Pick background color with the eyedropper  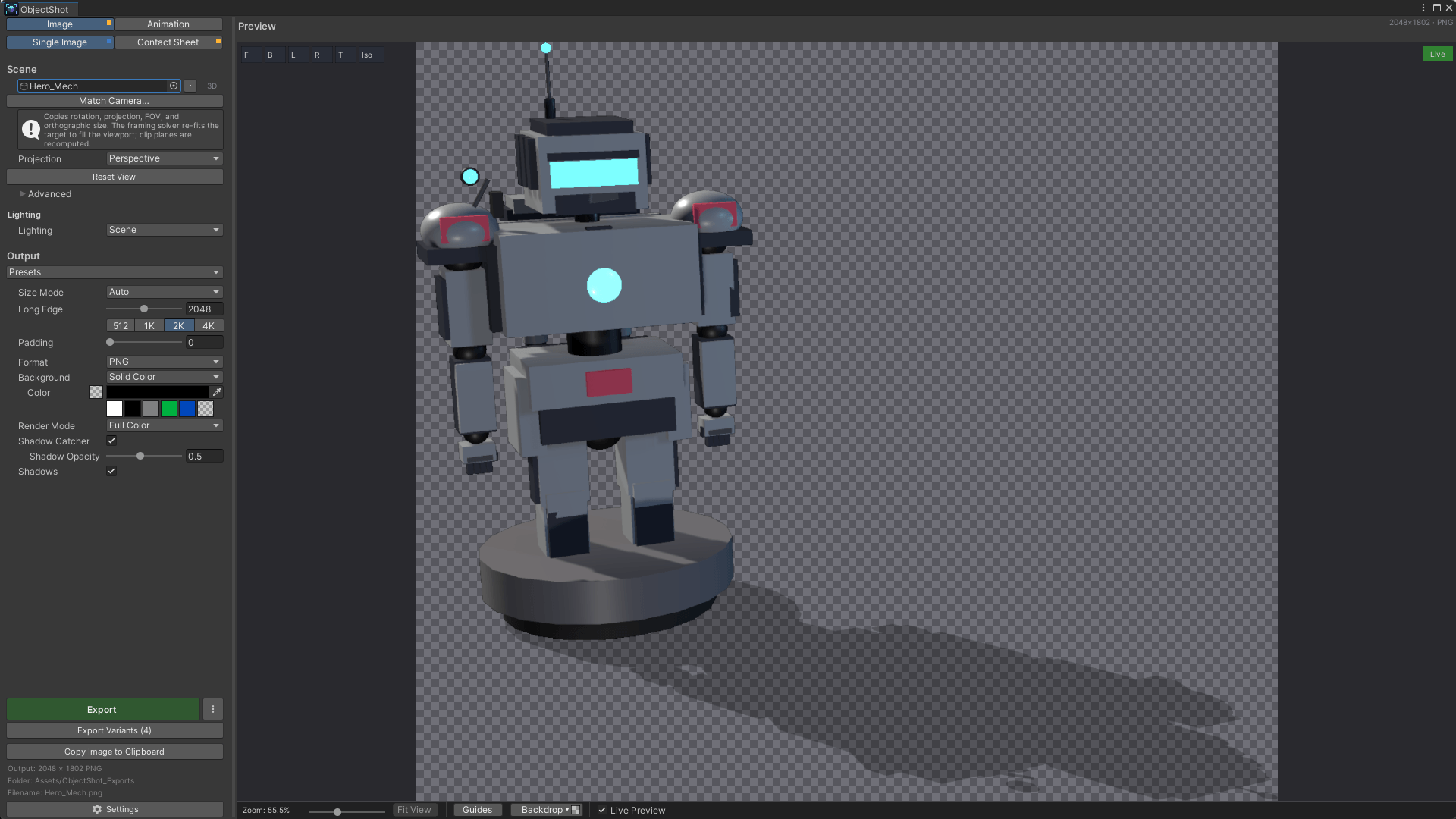(x=217, y=392)
